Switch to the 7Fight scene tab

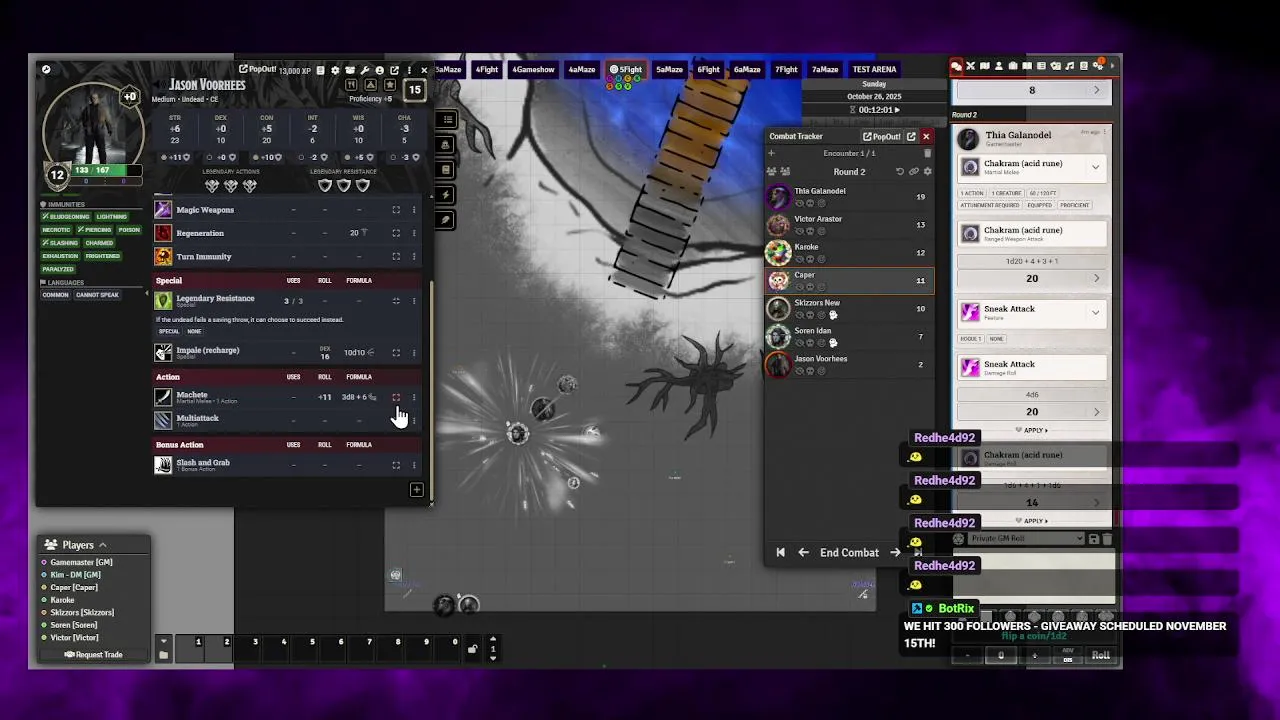787,70
